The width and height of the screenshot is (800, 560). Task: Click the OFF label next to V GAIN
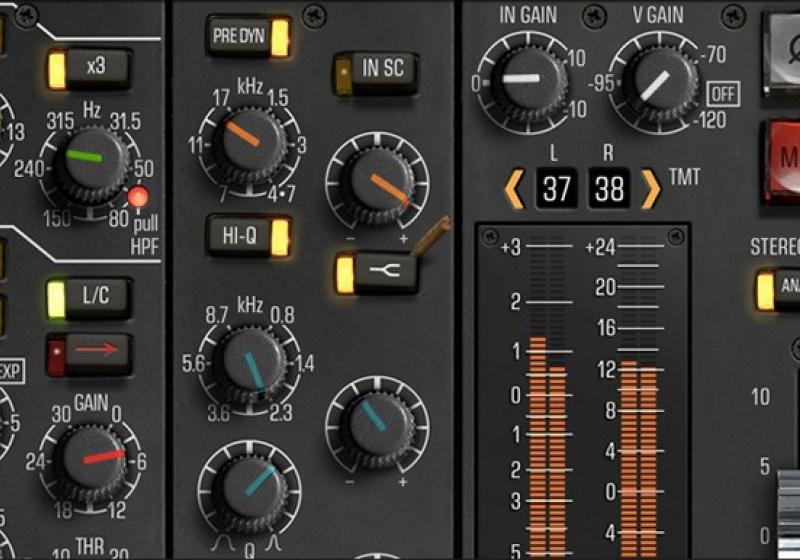point(722,94)
